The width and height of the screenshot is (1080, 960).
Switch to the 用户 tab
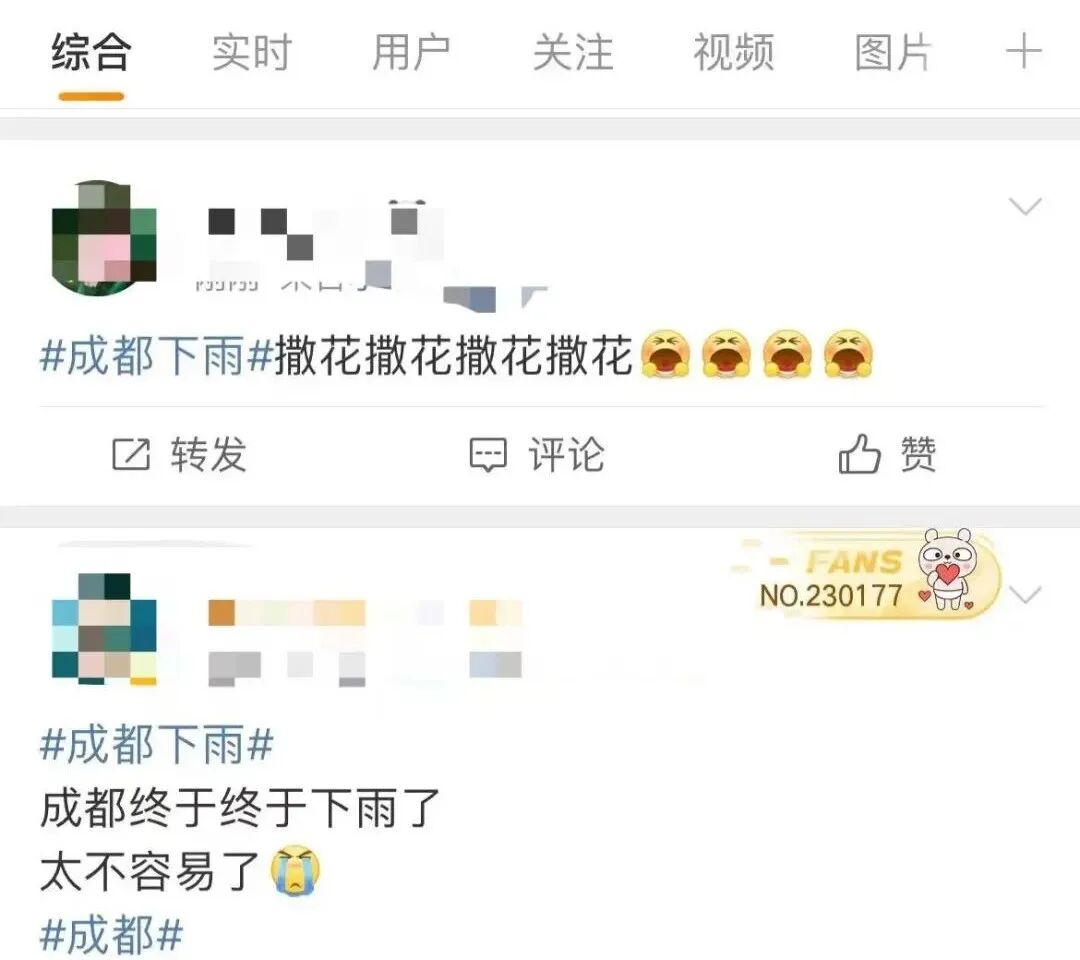point(411,52)
